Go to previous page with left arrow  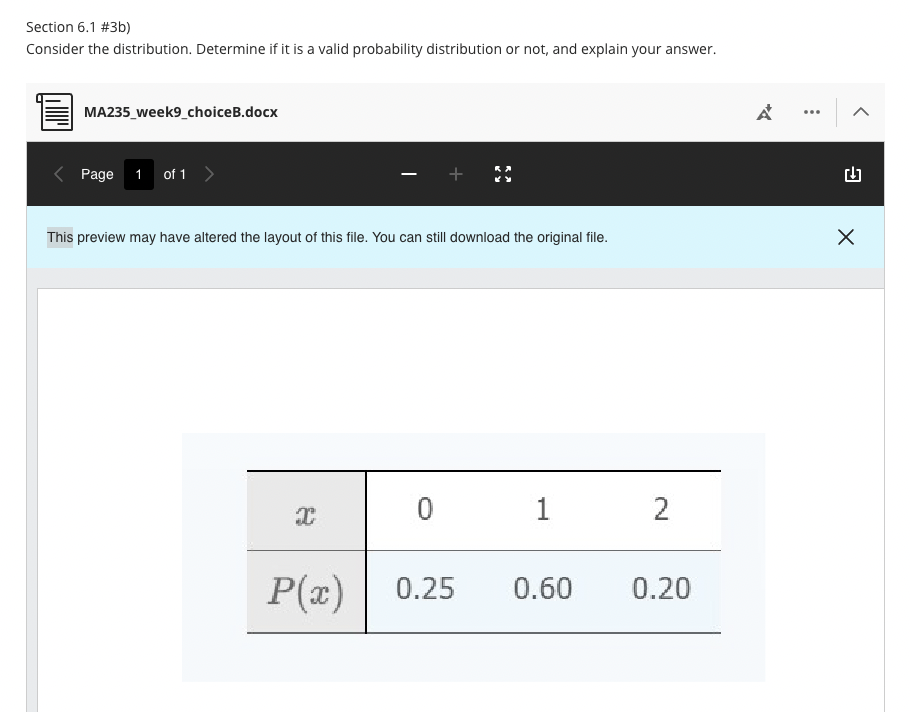pos(58,174)
